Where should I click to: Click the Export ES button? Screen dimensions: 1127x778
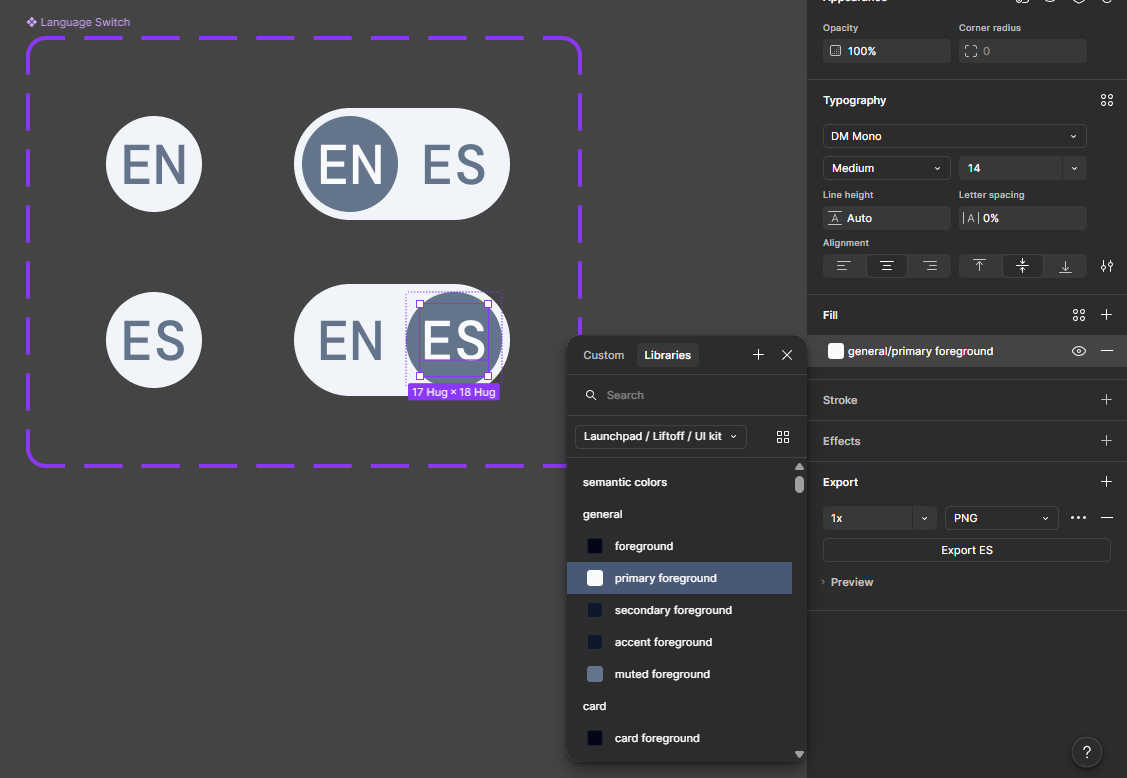click(966, 550)
